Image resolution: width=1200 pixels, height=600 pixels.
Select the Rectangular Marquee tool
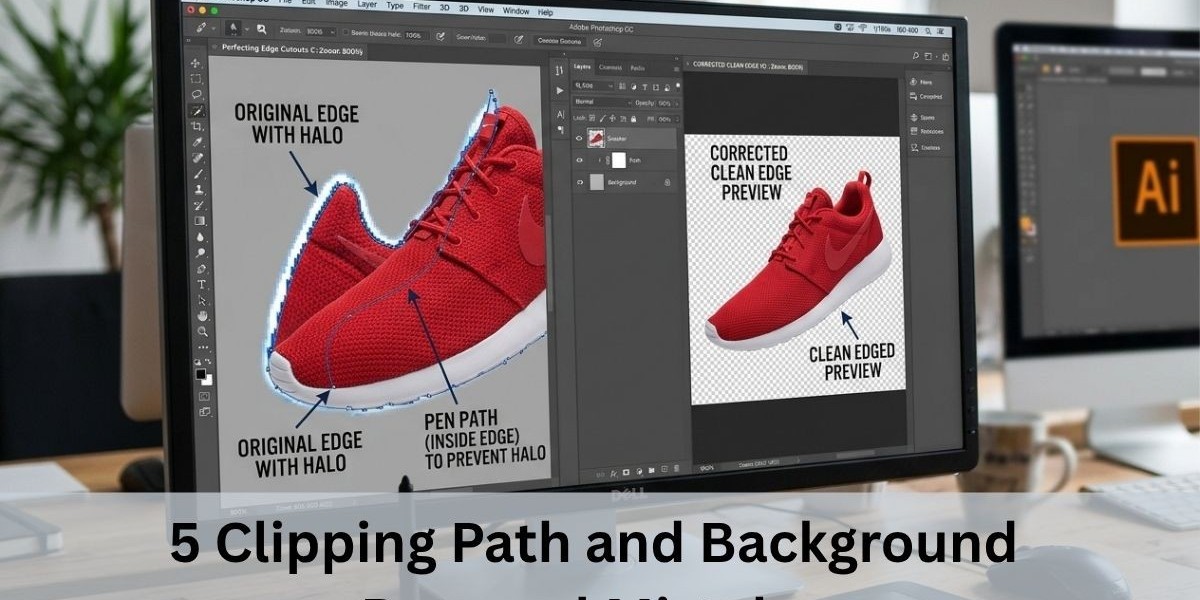tap(197, 79)
